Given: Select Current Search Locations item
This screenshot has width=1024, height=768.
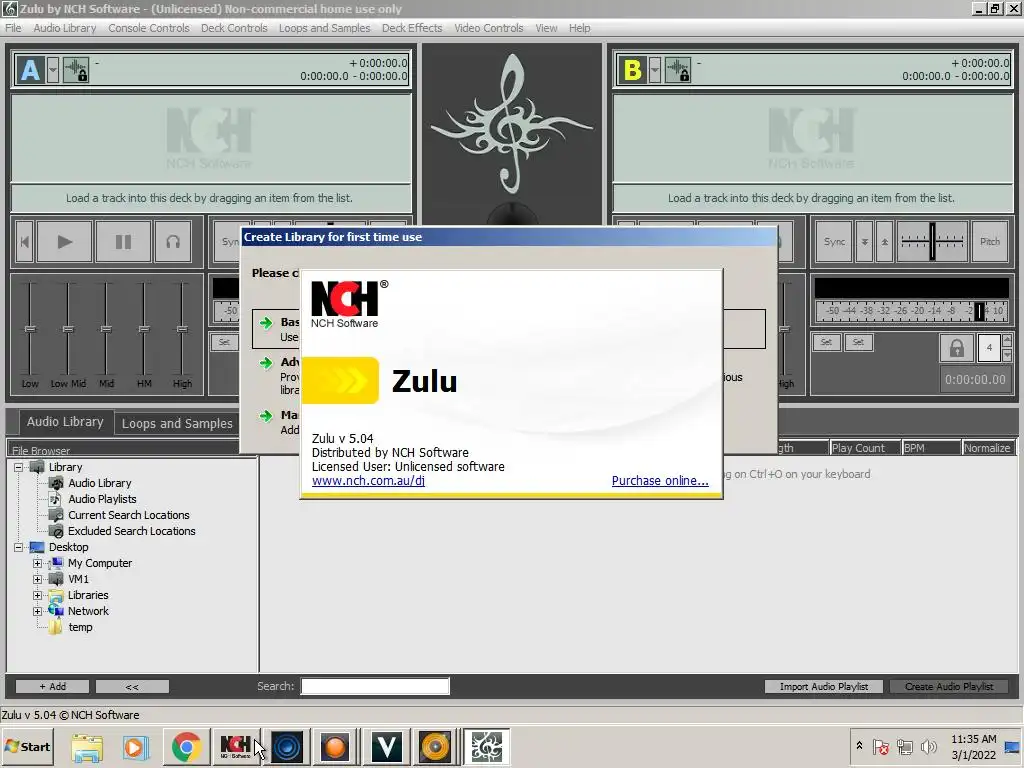Looking at the screenshot, I should [129, 515].
